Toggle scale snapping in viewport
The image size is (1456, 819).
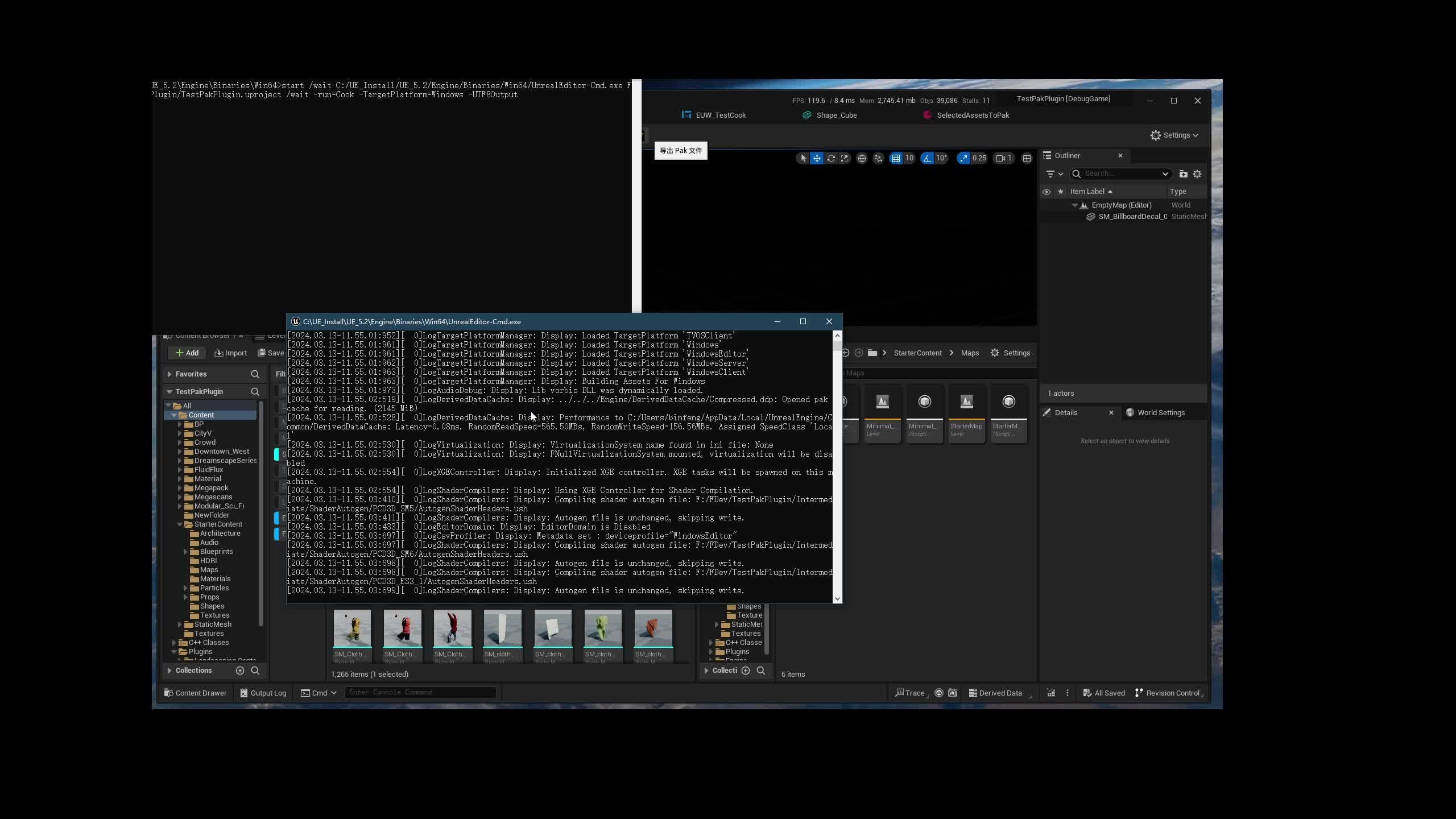coord(963,158)
